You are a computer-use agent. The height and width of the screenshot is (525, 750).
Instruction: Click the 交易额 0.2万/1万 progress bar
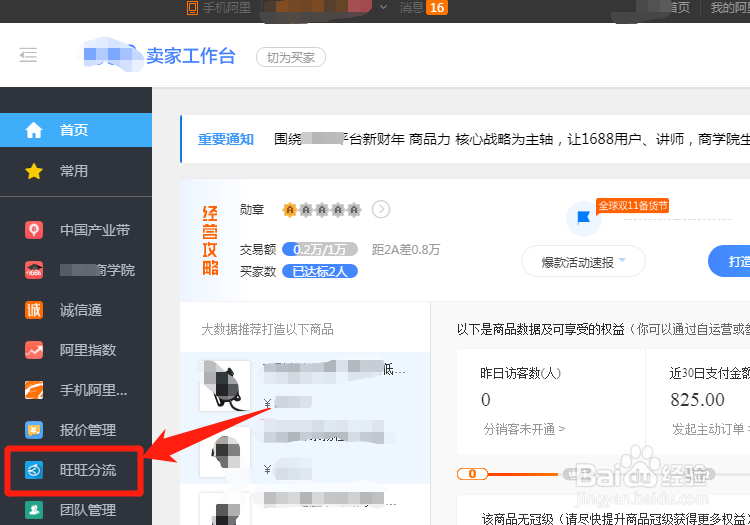320,249
